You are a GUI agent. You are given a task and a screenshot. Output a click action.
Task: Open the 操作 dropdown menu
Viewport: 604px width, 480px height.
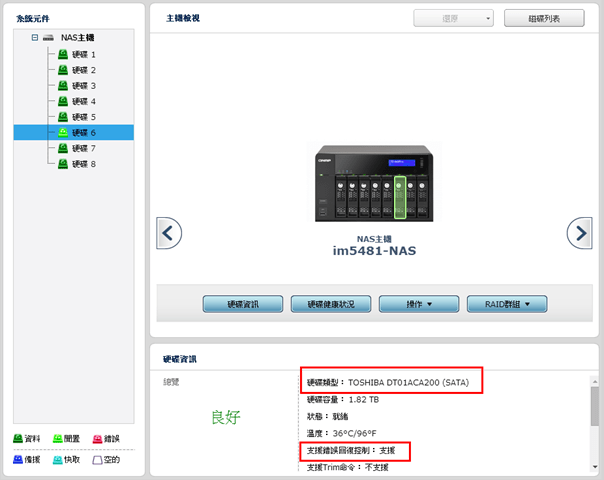click(x=419, y=304)
